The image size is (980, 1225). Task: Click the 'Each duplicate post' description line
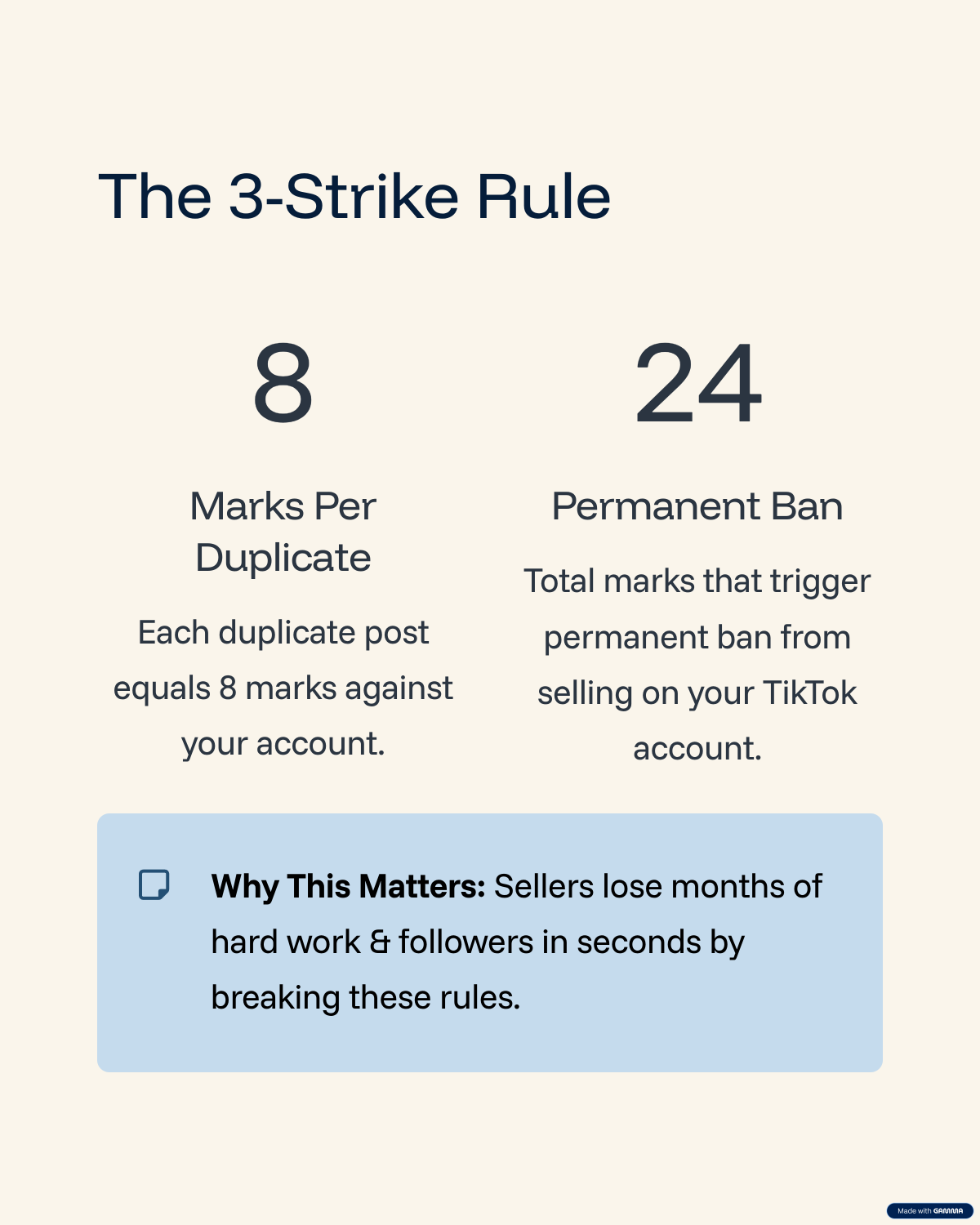click(283, 633)
